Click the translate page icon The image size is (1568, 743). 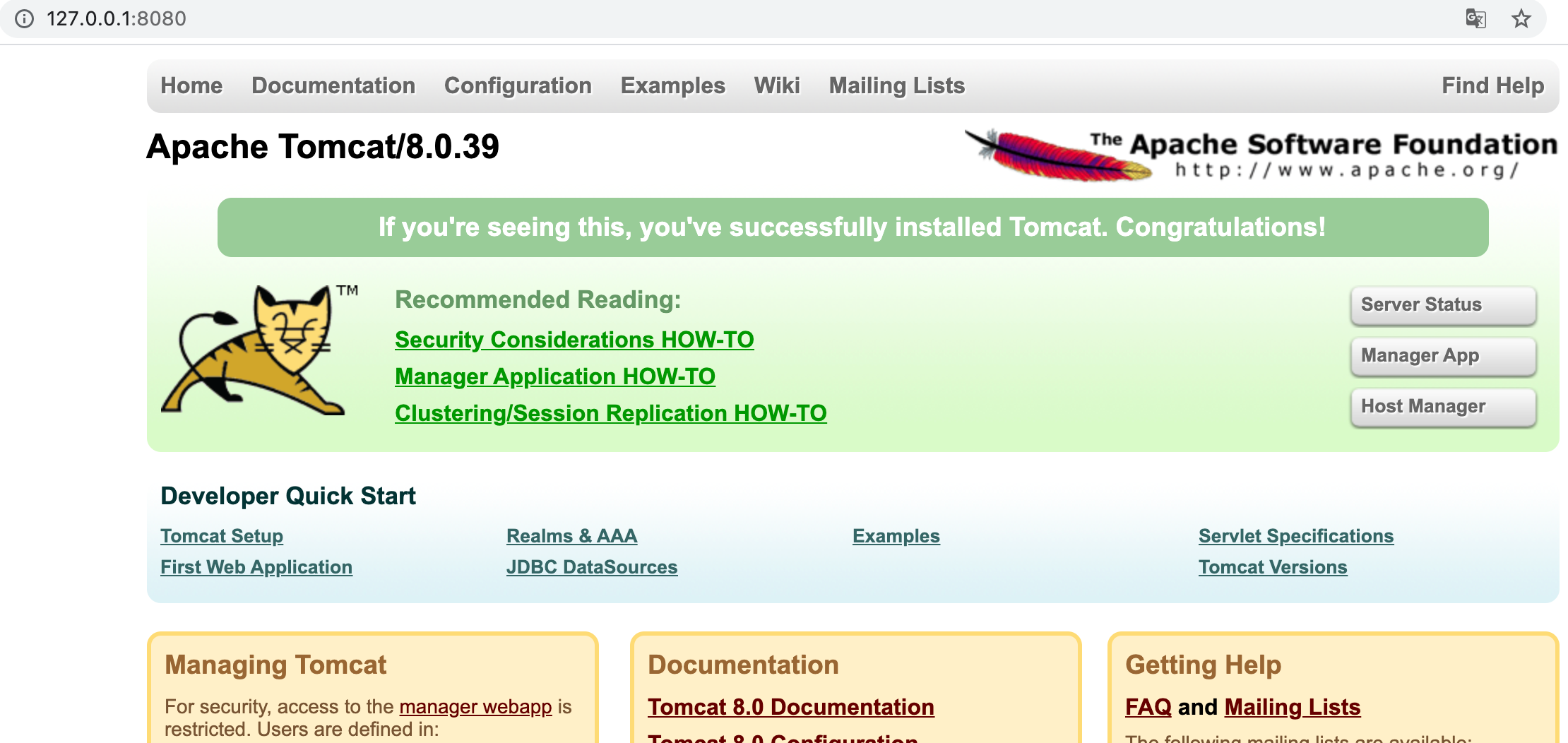pyautogui.click(x=1475, y=18)
